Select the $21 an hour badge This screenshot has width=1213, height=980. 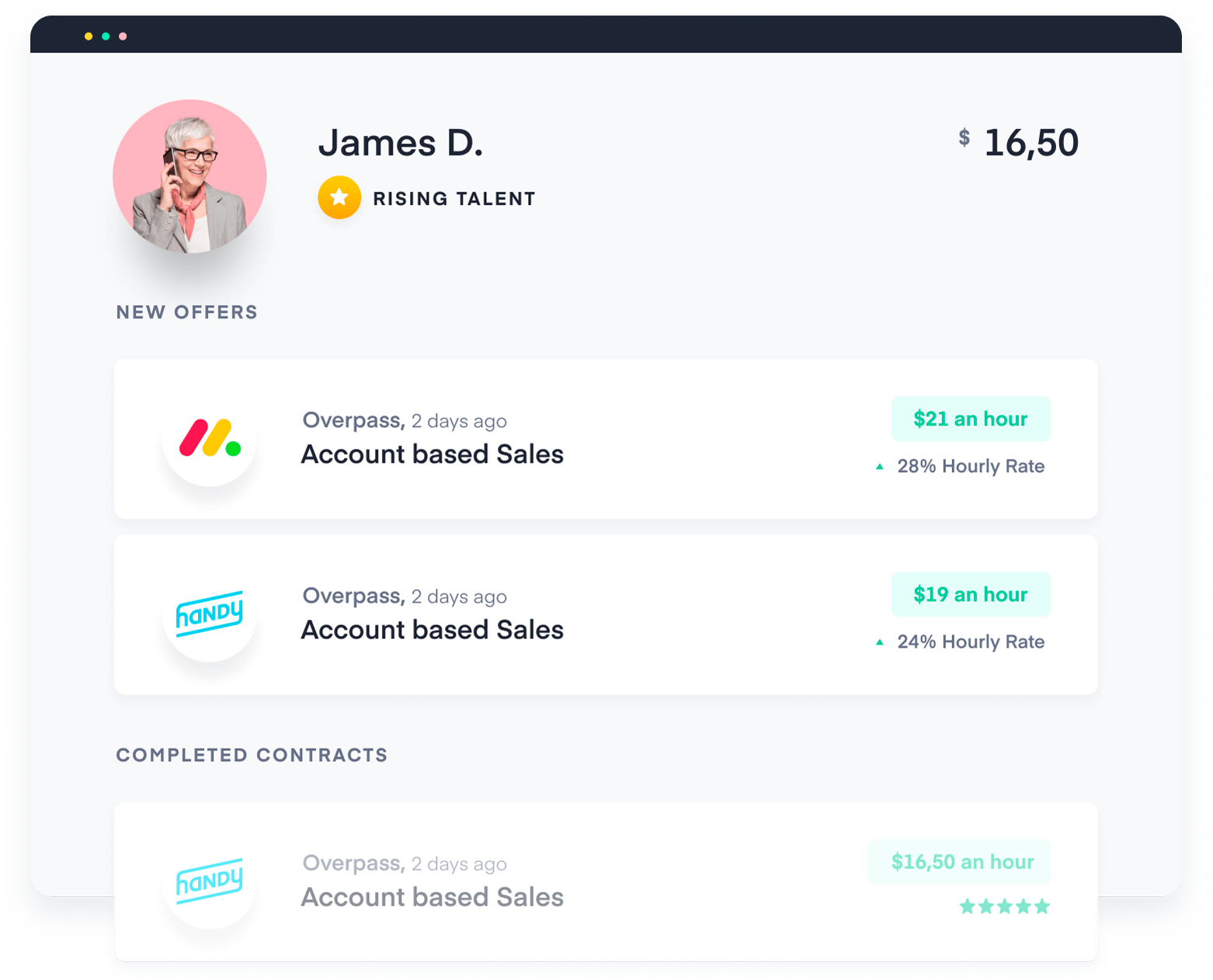coord(971,419)
